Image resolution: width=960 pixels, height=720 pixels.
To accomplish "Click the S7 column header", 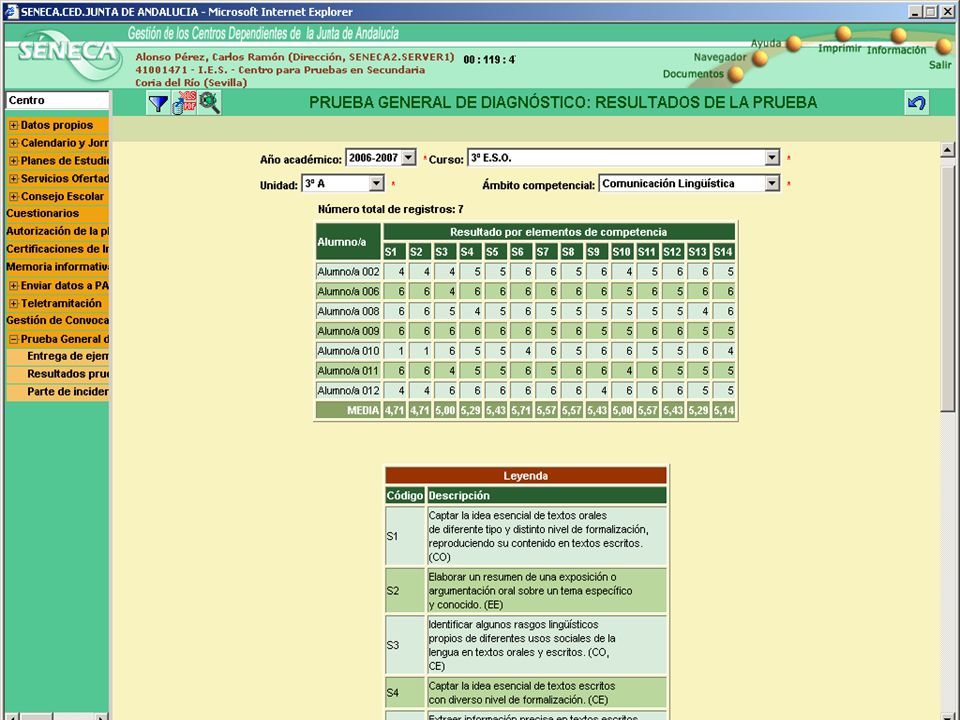I will pos(546,252).
